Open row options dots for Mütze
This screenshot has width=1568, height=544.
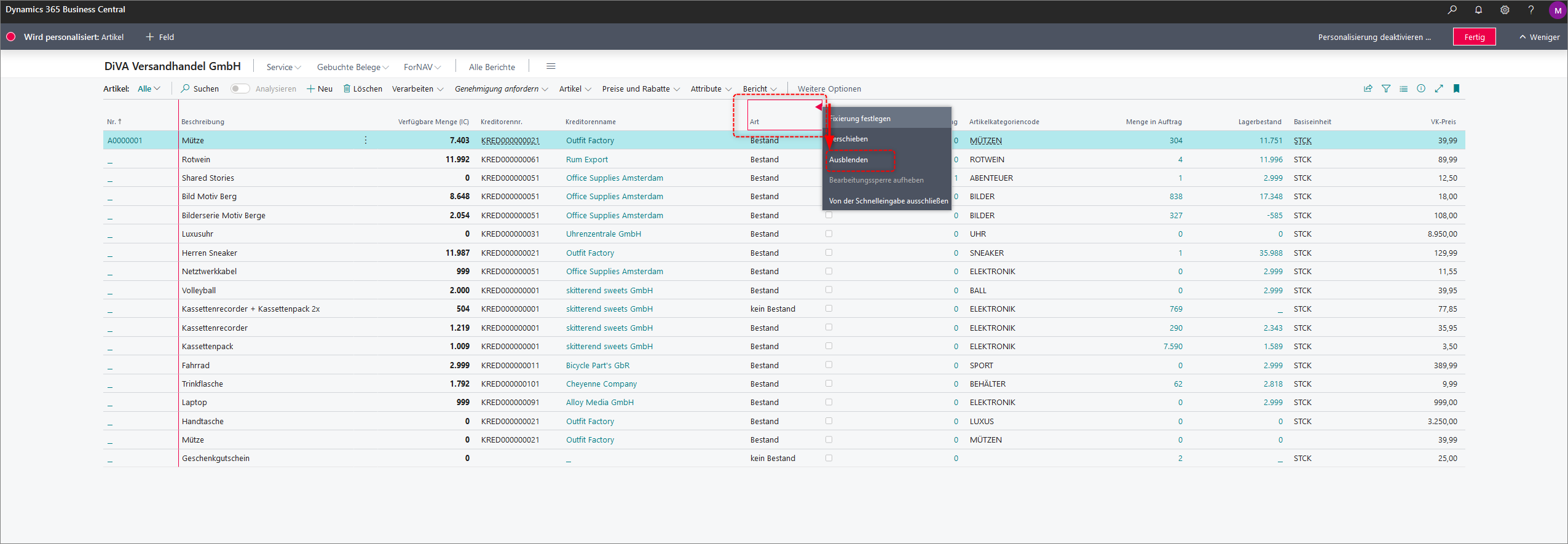click(x=366, y=140)
